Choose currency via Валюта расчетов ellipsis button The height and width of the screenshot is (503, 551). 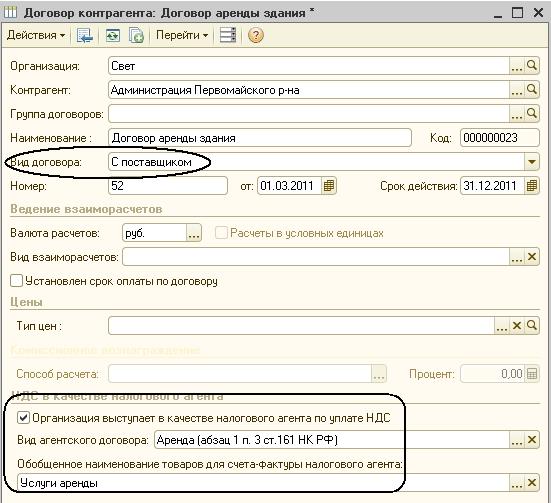(x=194, y=233)
